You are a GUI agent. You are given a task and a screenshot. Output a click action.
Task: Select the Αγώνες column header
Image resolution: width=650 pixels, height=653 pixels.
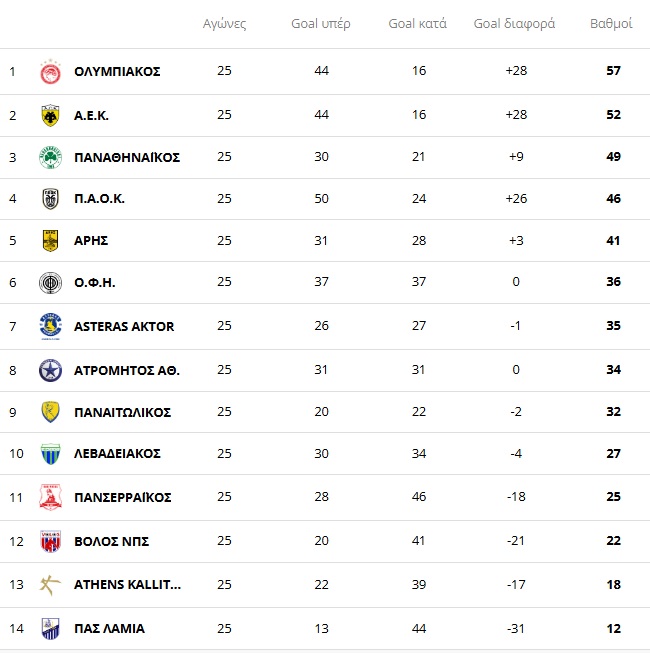[x=224, y=24]
